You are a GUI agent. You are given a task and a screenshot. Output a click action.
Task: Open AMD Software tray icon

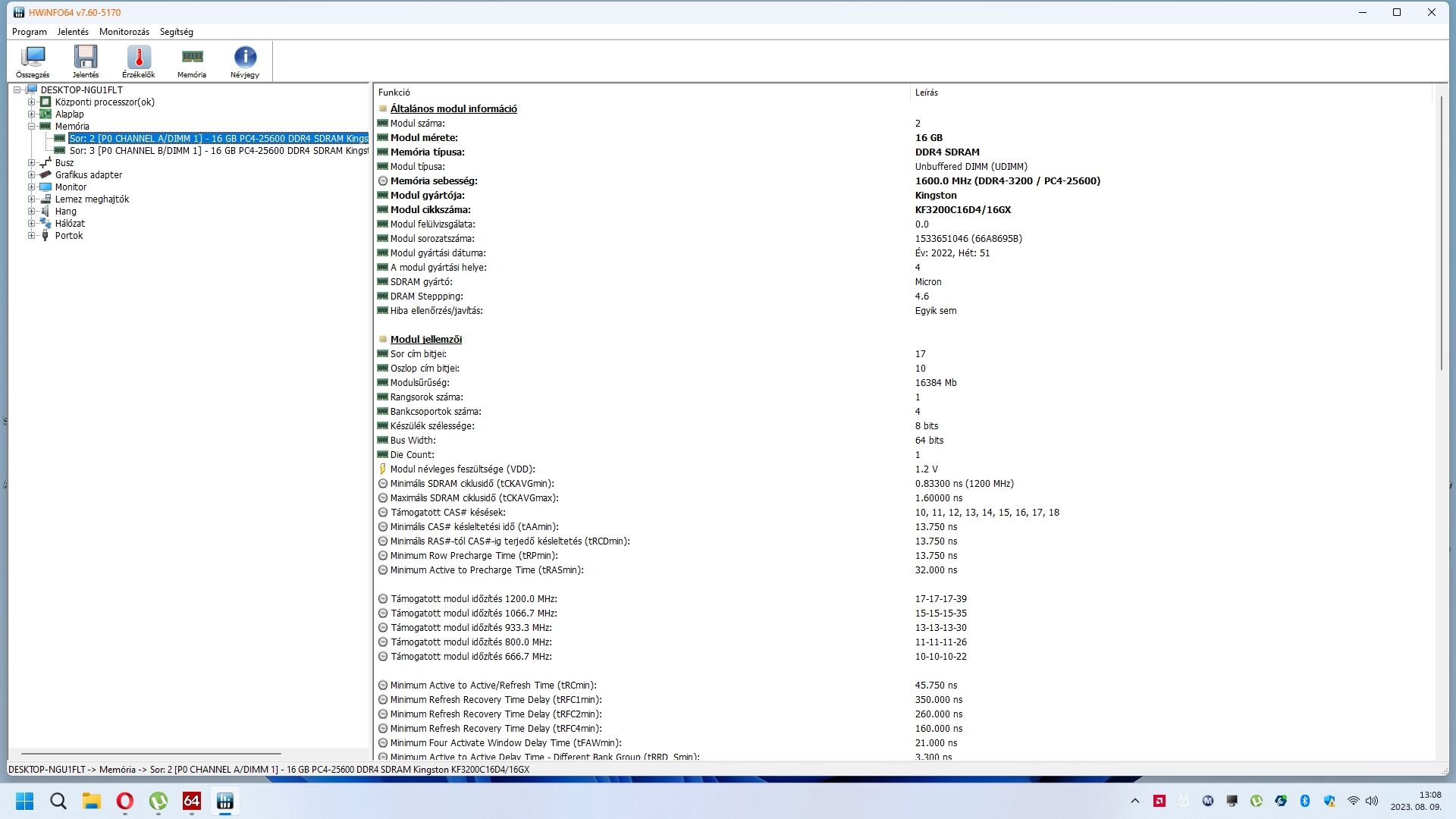pyautogui.click(x=1159, y=801)
